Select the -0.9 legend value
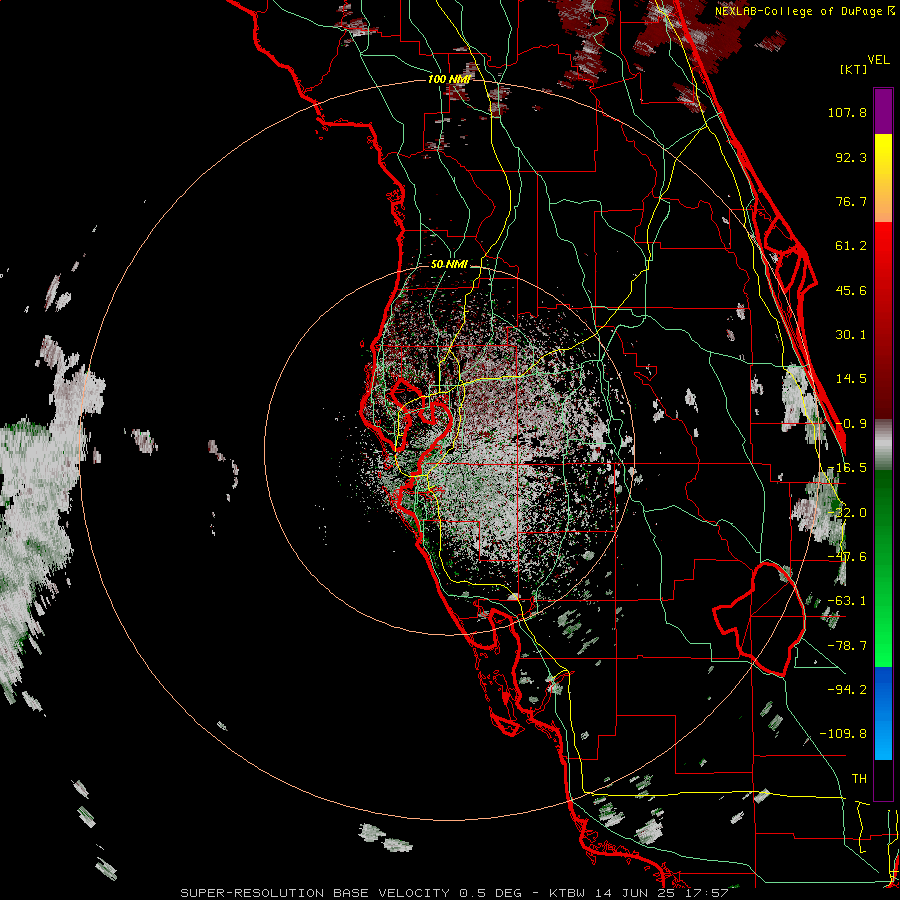The width and height of the screenshot is (900, 900). (x=851, y=424)
